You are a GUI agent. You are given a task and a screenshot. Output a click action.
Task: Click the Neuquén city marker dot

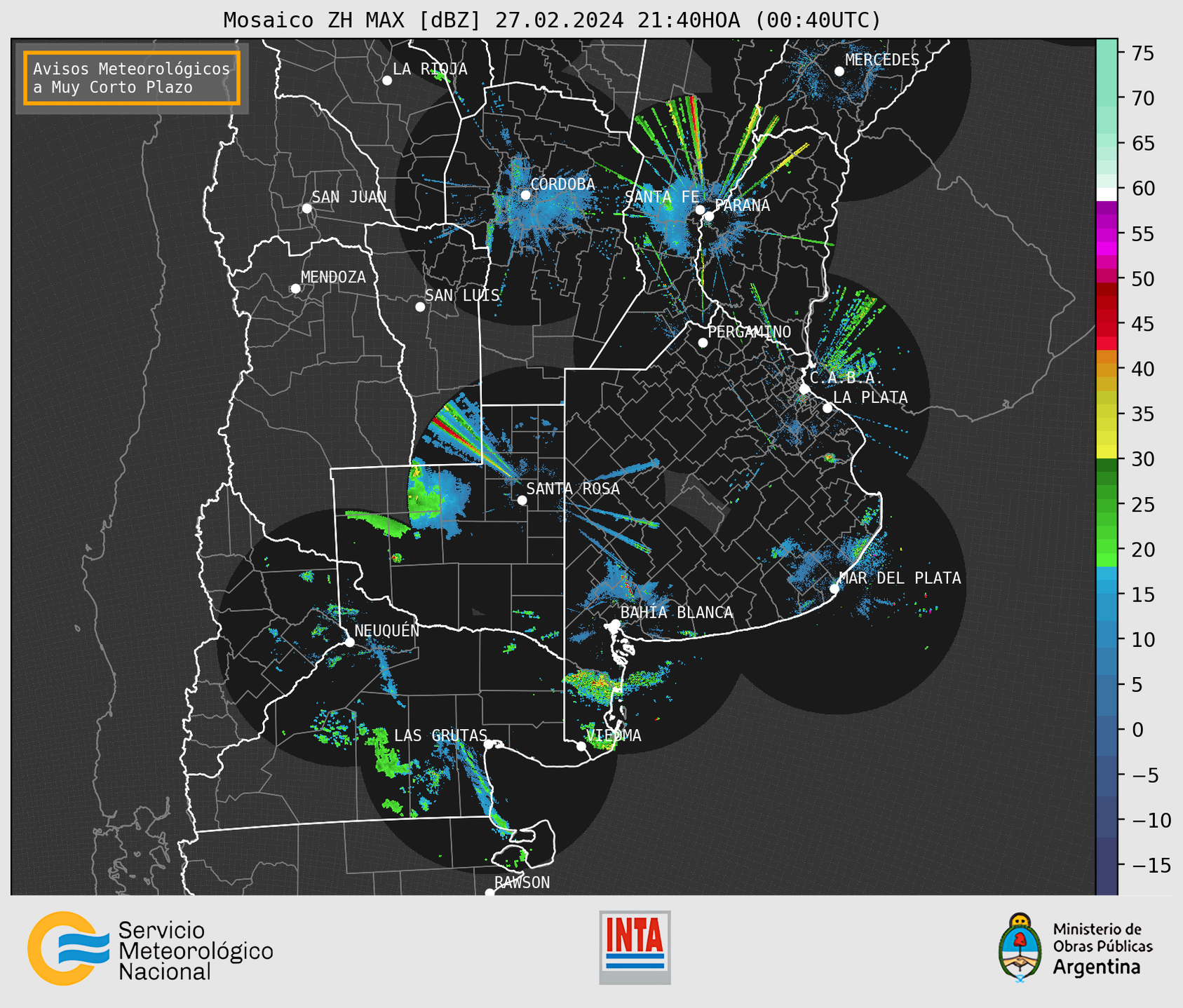(x=349, y=642)
